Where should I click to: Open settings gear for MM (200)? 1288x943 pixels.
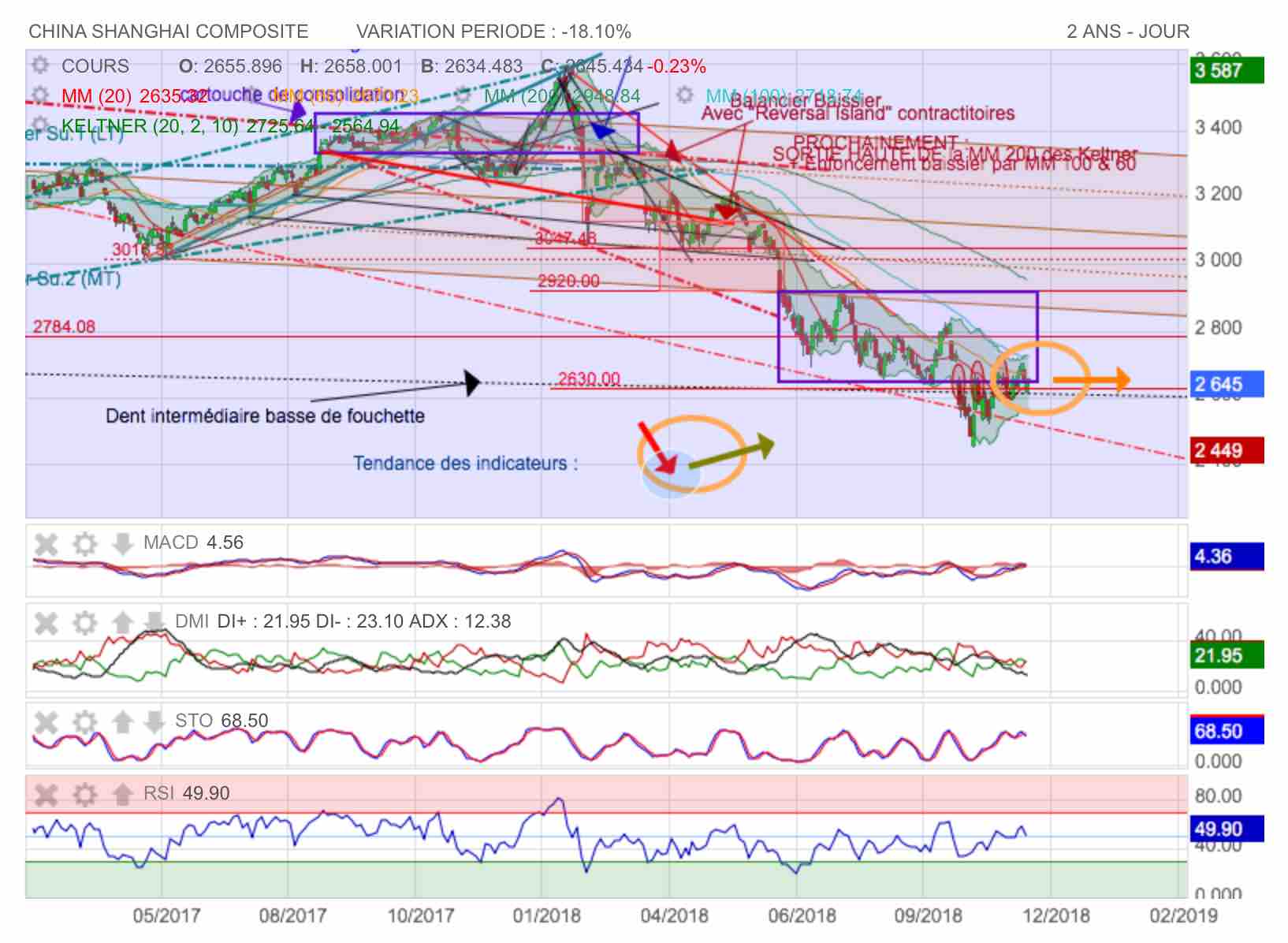click(x=463, y=95)
